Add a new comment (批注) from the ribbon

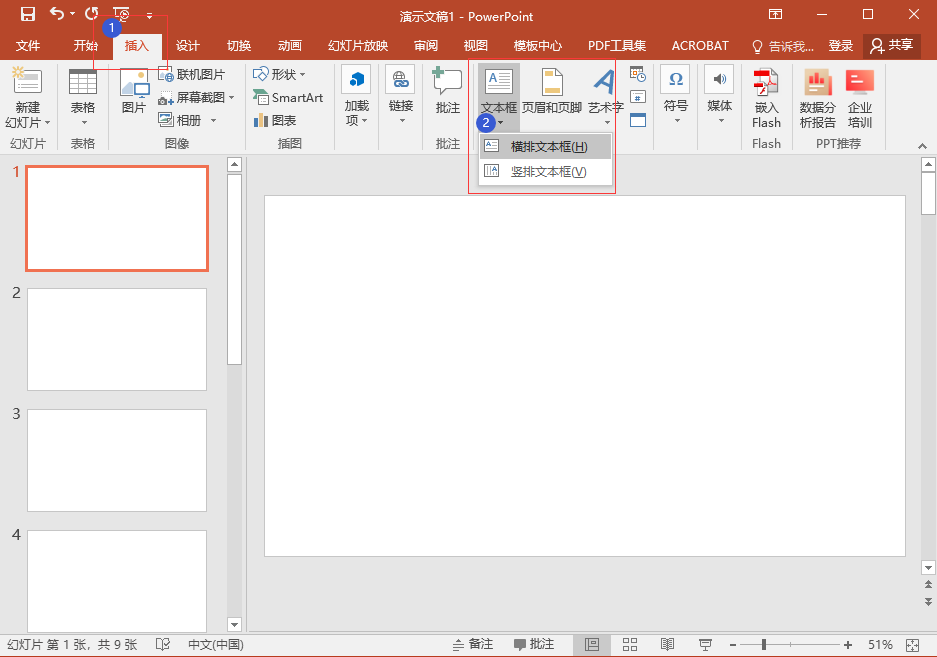coord(448,90)
